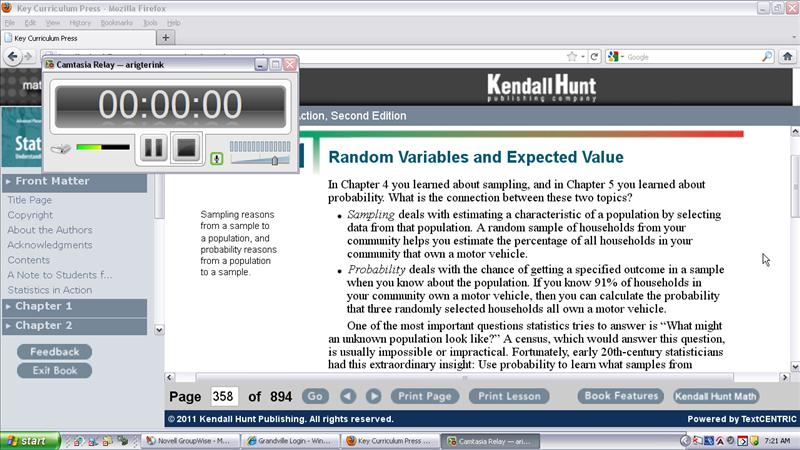Open the Contents link
The image size is (800, 450).
pos(29,260)
